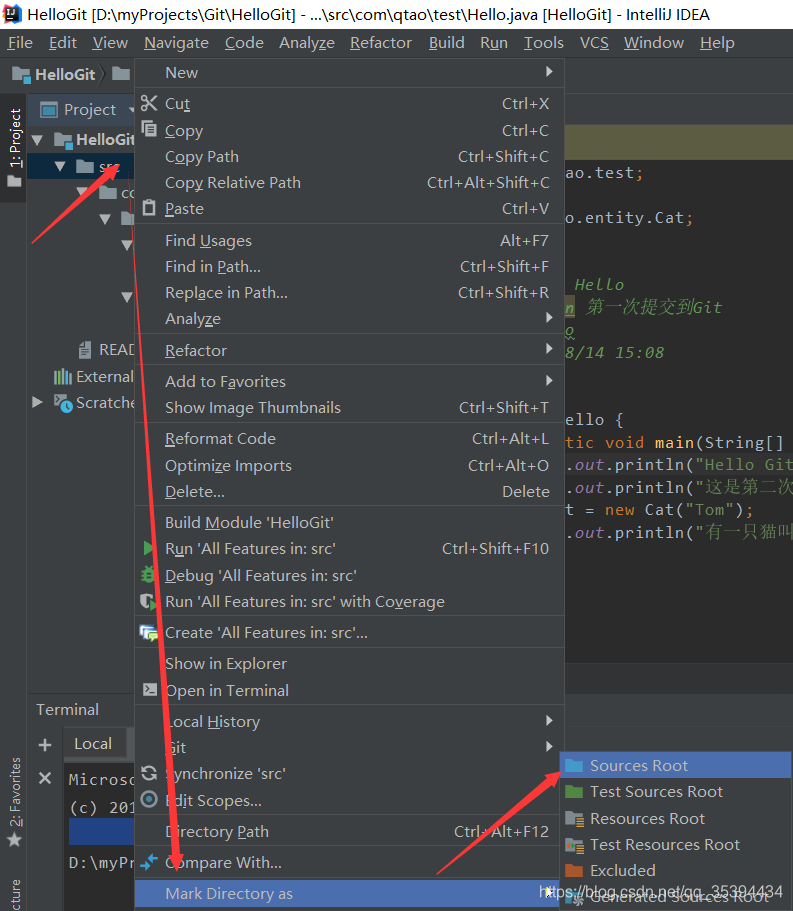
Task: Open the Help menu
Action: click(x=717, y=42)
